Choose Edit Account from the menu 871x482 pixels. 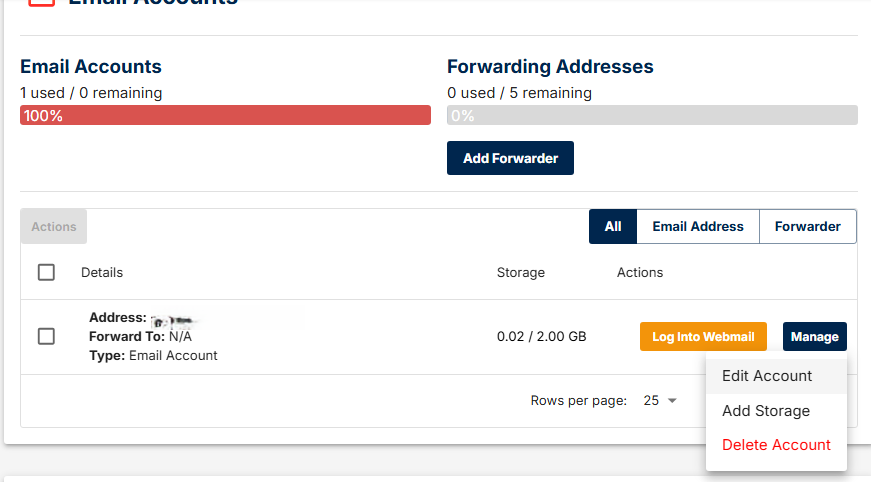tap(767, 376)
